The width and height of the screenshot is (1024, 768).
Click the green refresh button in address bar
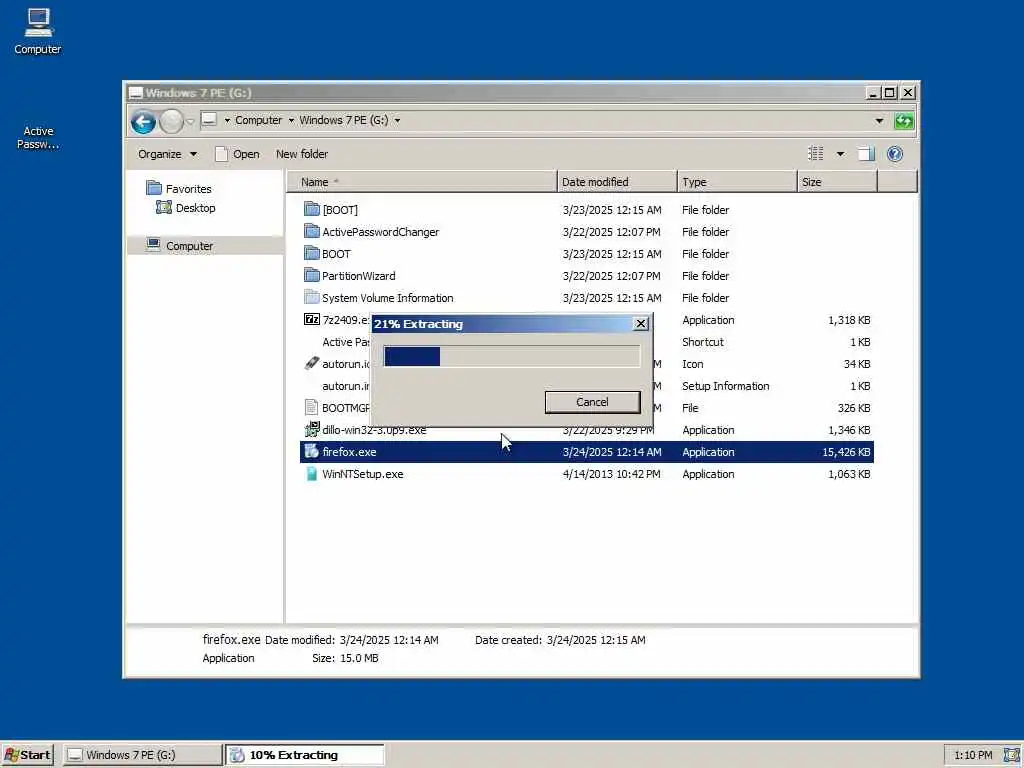(x=904, y=121)
